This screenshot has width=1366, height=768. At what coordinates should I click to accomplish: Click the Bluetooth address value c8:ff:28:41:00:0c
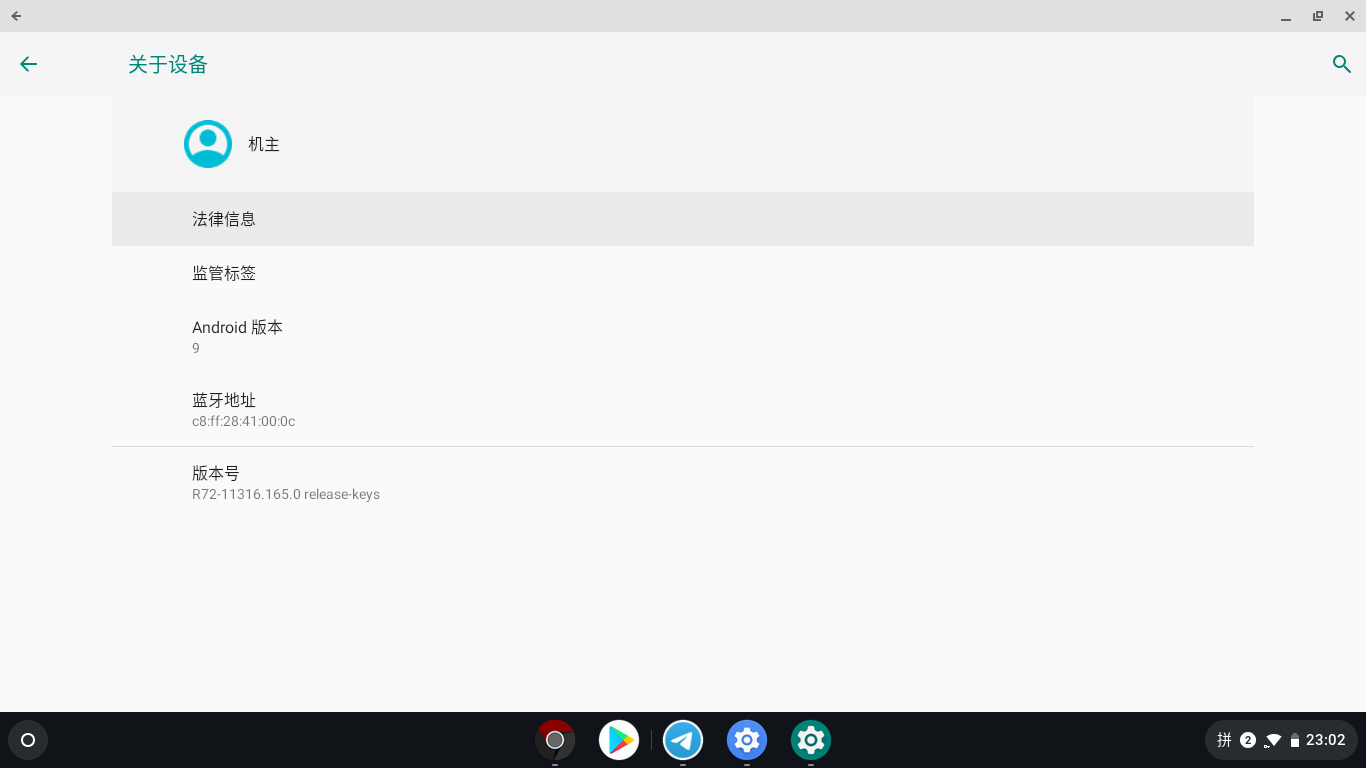(243, 421)
